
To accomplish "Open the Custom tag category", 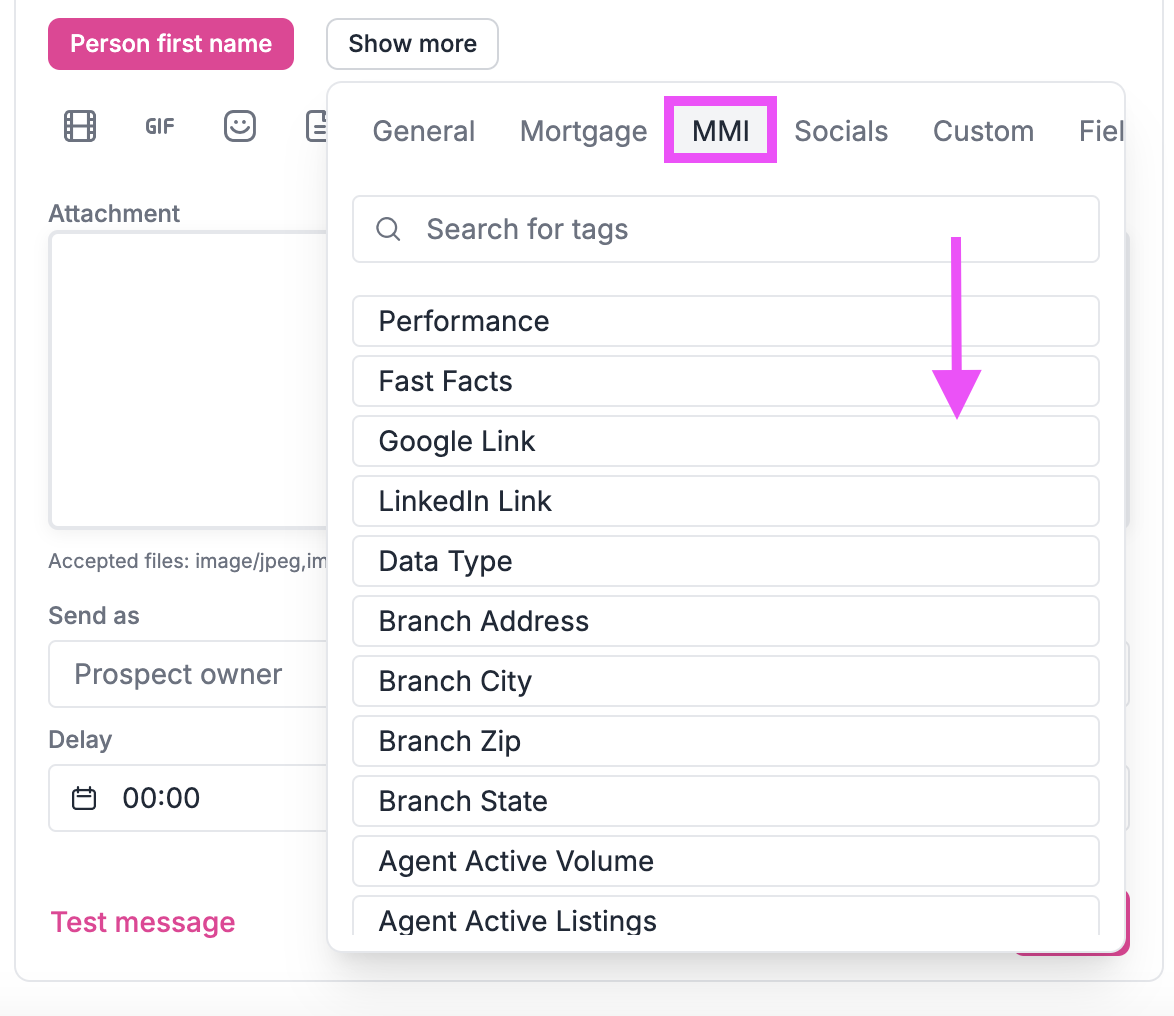I will point(983,130).
